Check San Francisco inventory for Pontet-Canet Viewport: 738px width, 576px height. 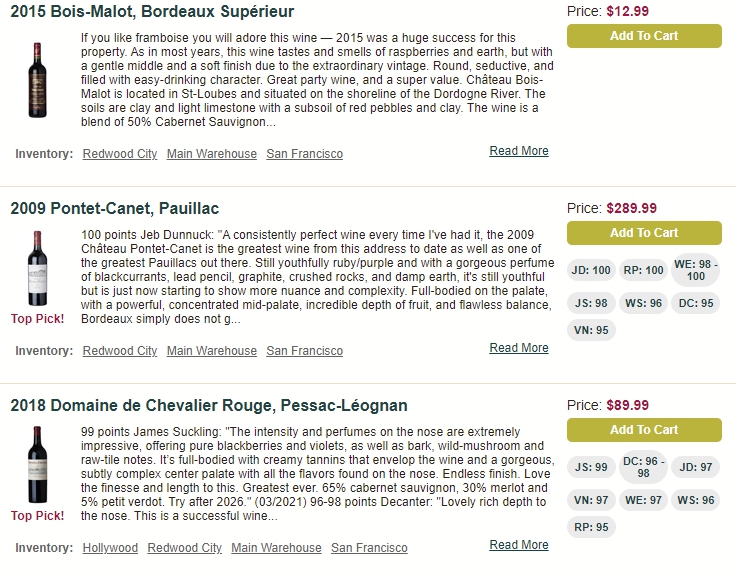(x=305, y=351)
